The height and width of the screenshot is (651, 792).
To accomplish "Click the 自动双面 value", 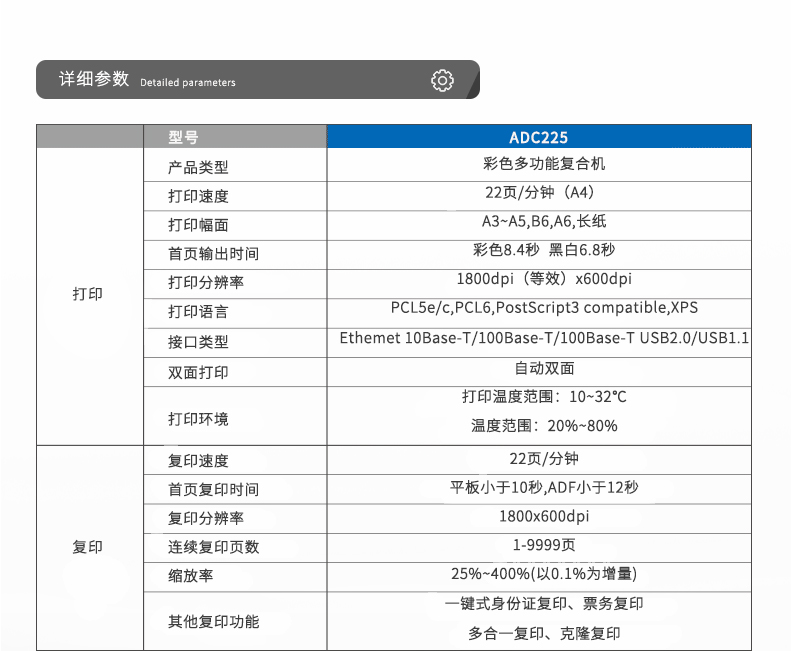I will [x=544, y=368].
